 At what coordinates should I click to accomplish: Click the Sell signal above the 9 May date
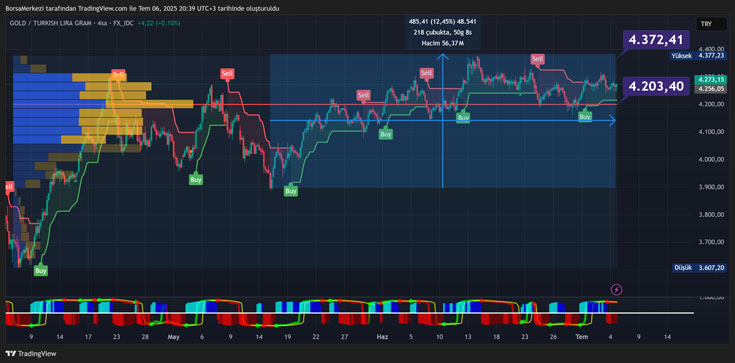tap(227, 74)
